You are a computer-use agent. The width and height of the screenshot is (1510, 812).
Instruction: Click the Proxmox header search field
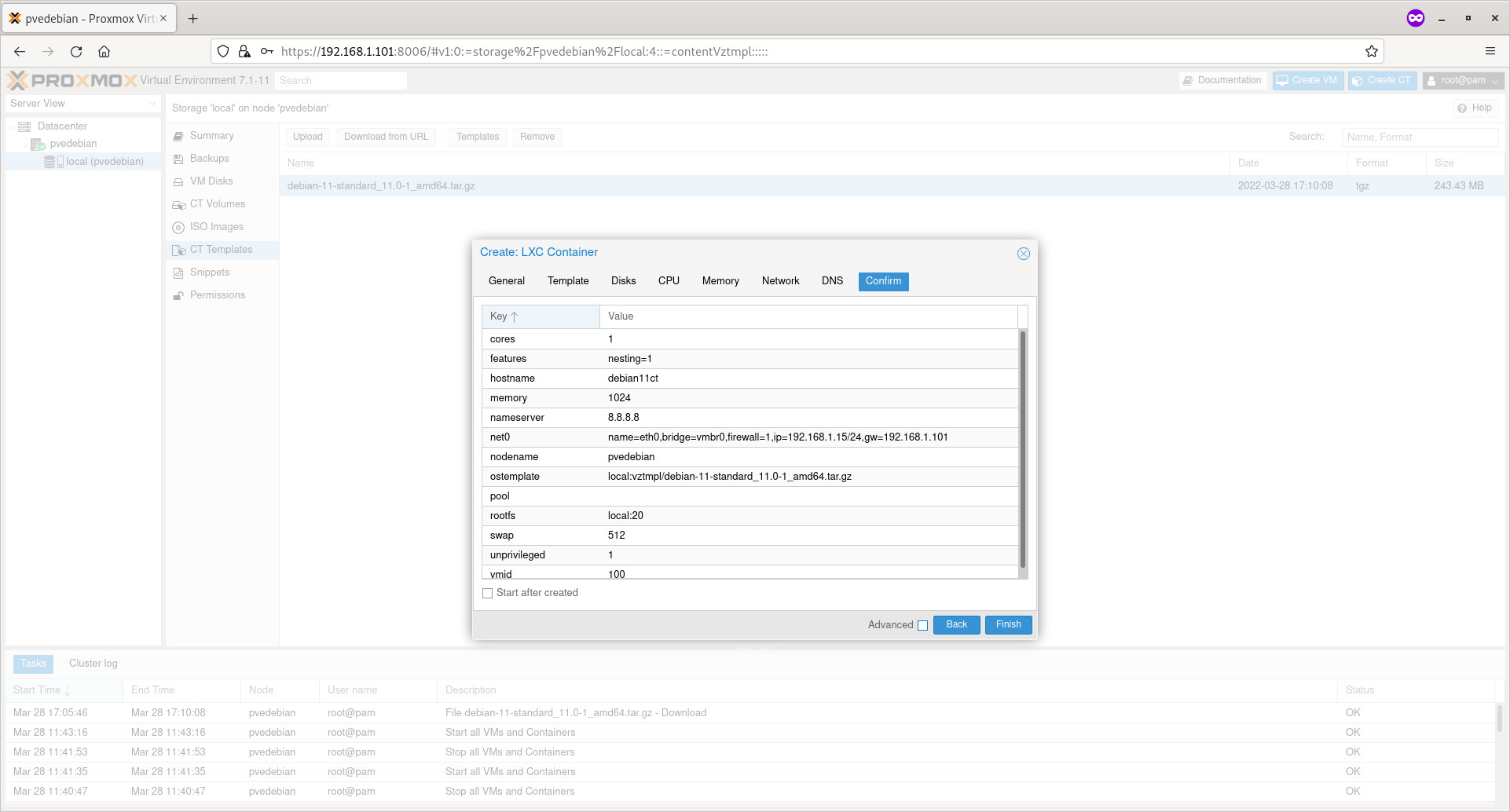coord(341,81)
